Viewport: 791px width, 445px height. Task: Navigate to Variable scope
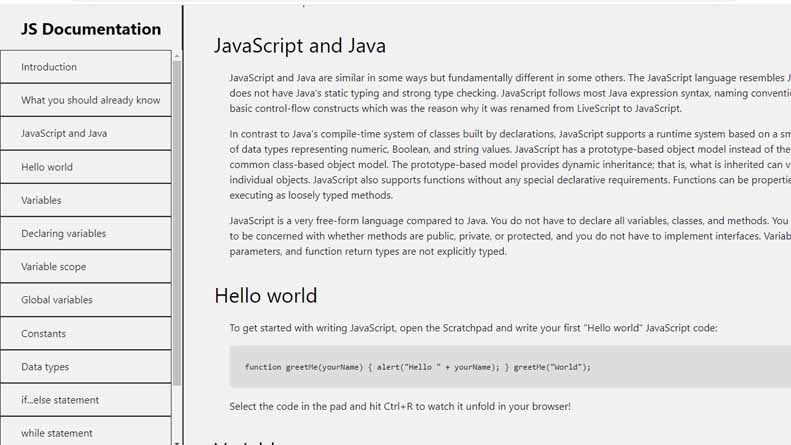(x=53, y=267)
